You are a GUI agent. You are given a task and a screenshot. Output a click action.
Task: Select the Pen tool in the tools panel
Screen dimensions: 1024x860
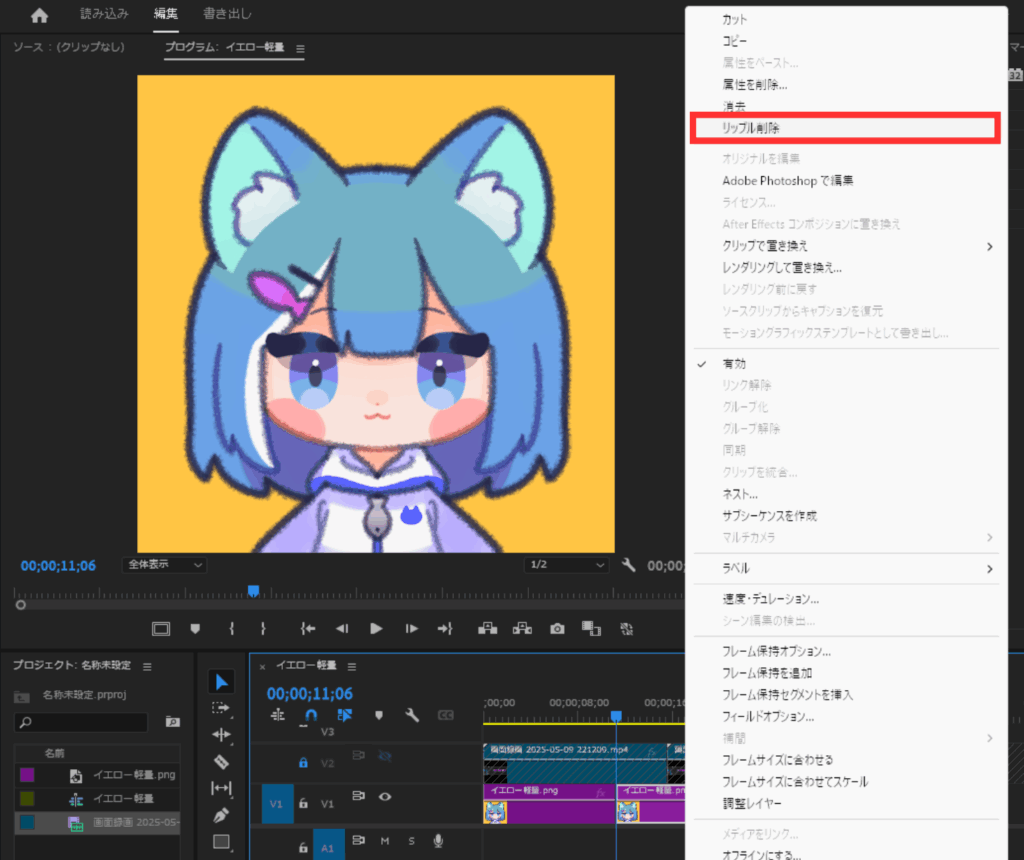221,814
